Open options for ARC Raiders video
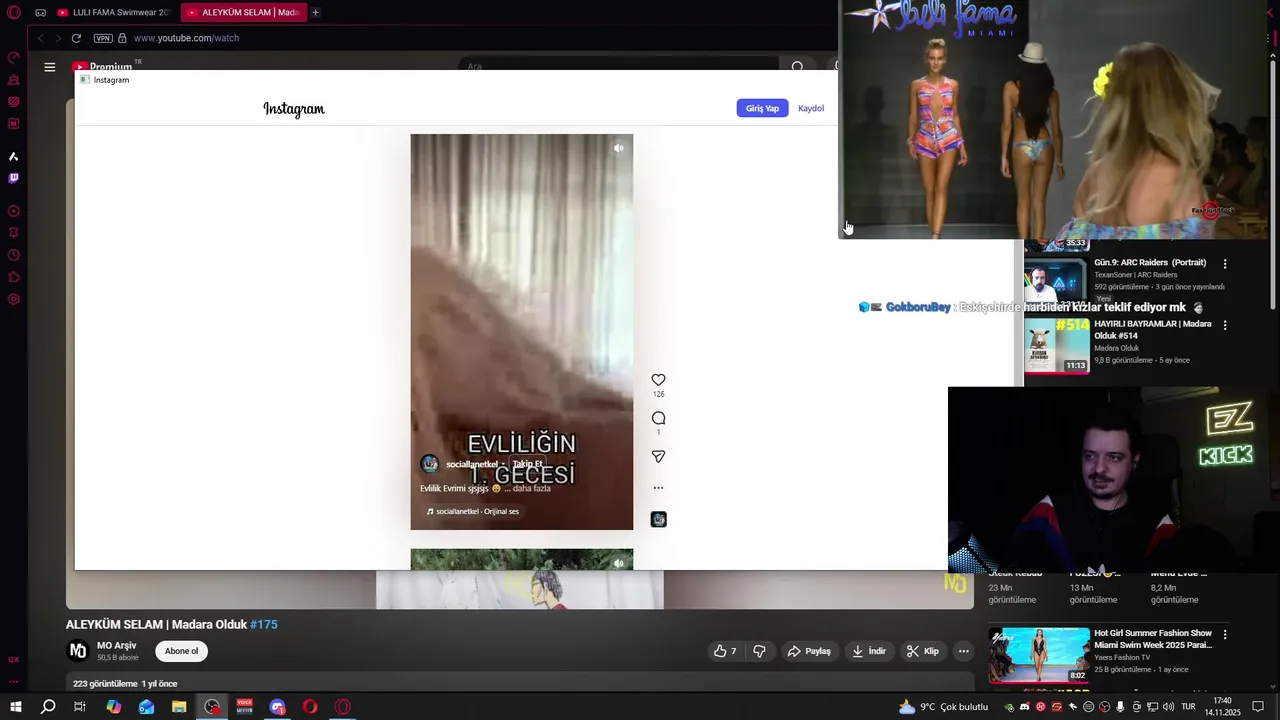Image resolution: width=1280 pixels, height=720 pixels. coord(1225,264)
